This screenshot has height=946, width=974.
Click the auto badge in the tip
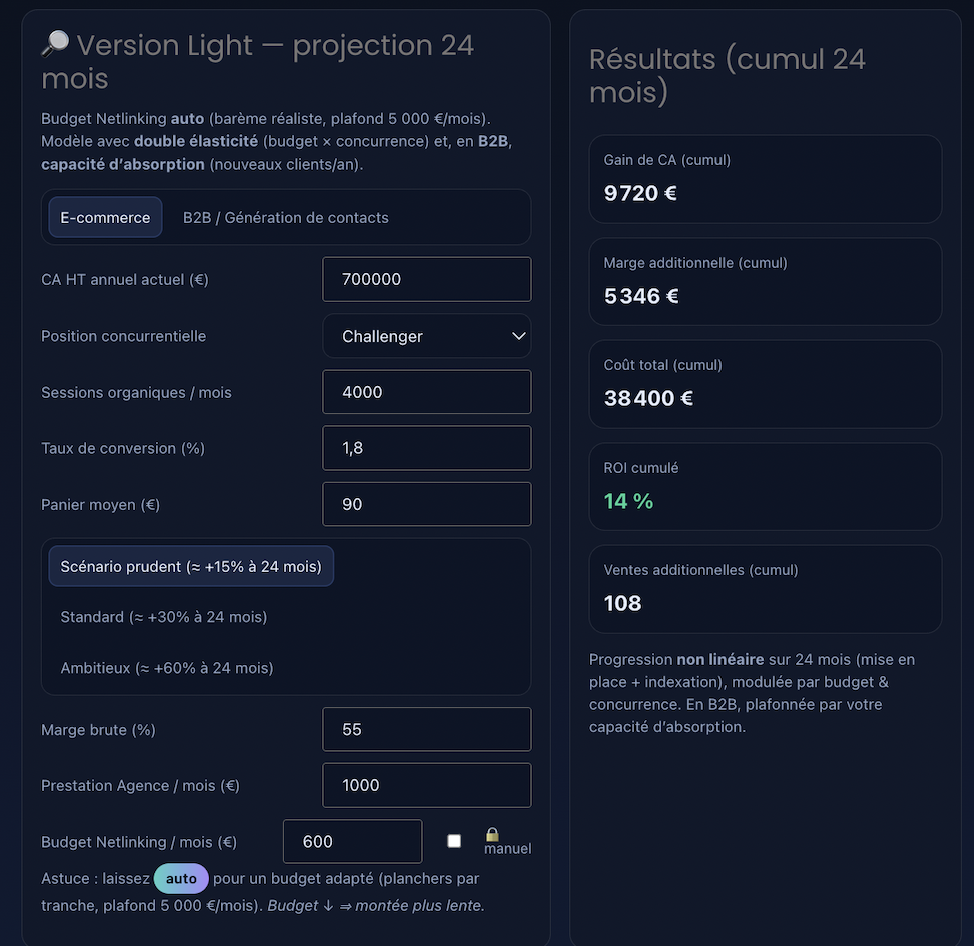(x=181, y=878)
